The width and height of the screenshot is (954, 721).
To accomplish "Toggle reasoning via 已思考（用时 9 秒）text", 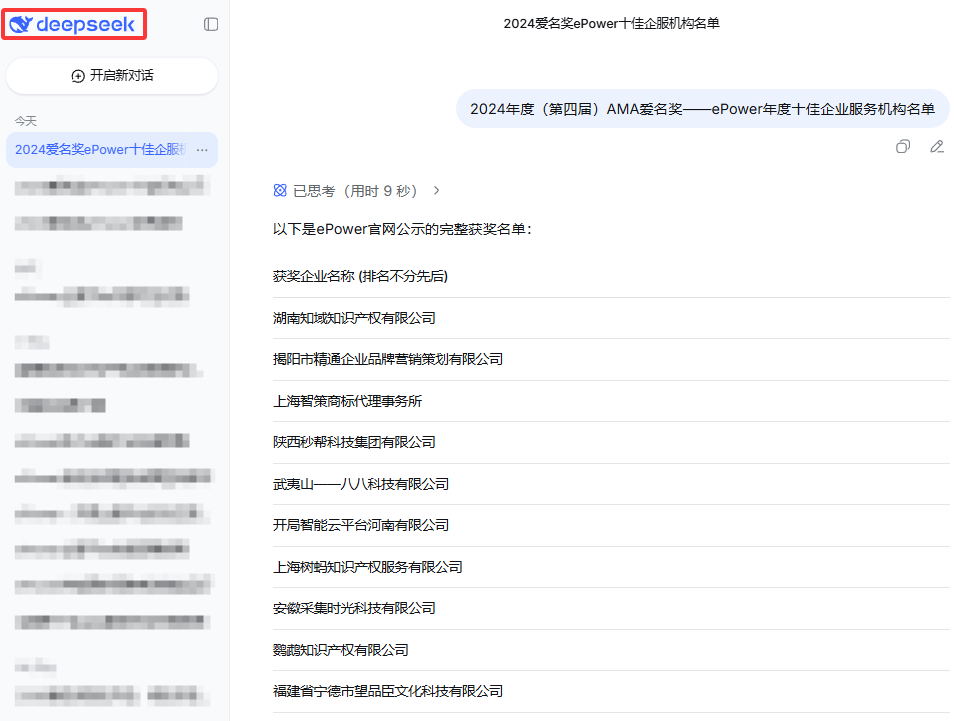I will (x=354, y=190).
